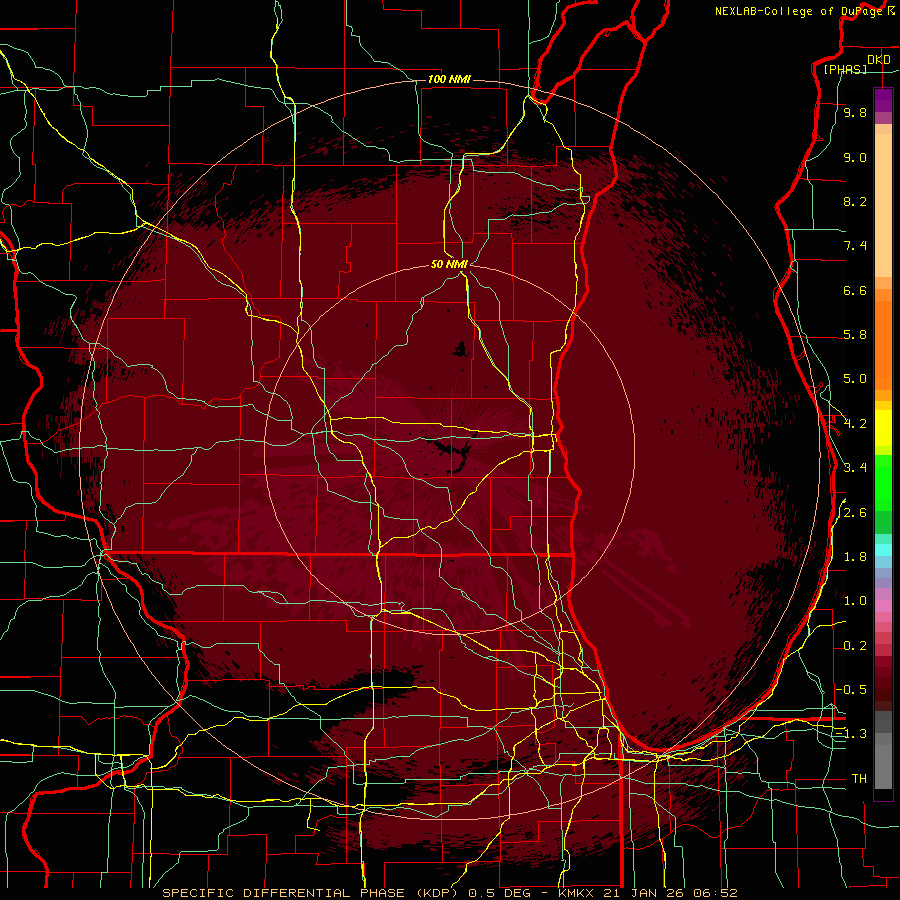This screenshot has width=900, height=900.
Task: Click the 5.8 scale value
Action: pyautogui.click(x=855, y=335)
